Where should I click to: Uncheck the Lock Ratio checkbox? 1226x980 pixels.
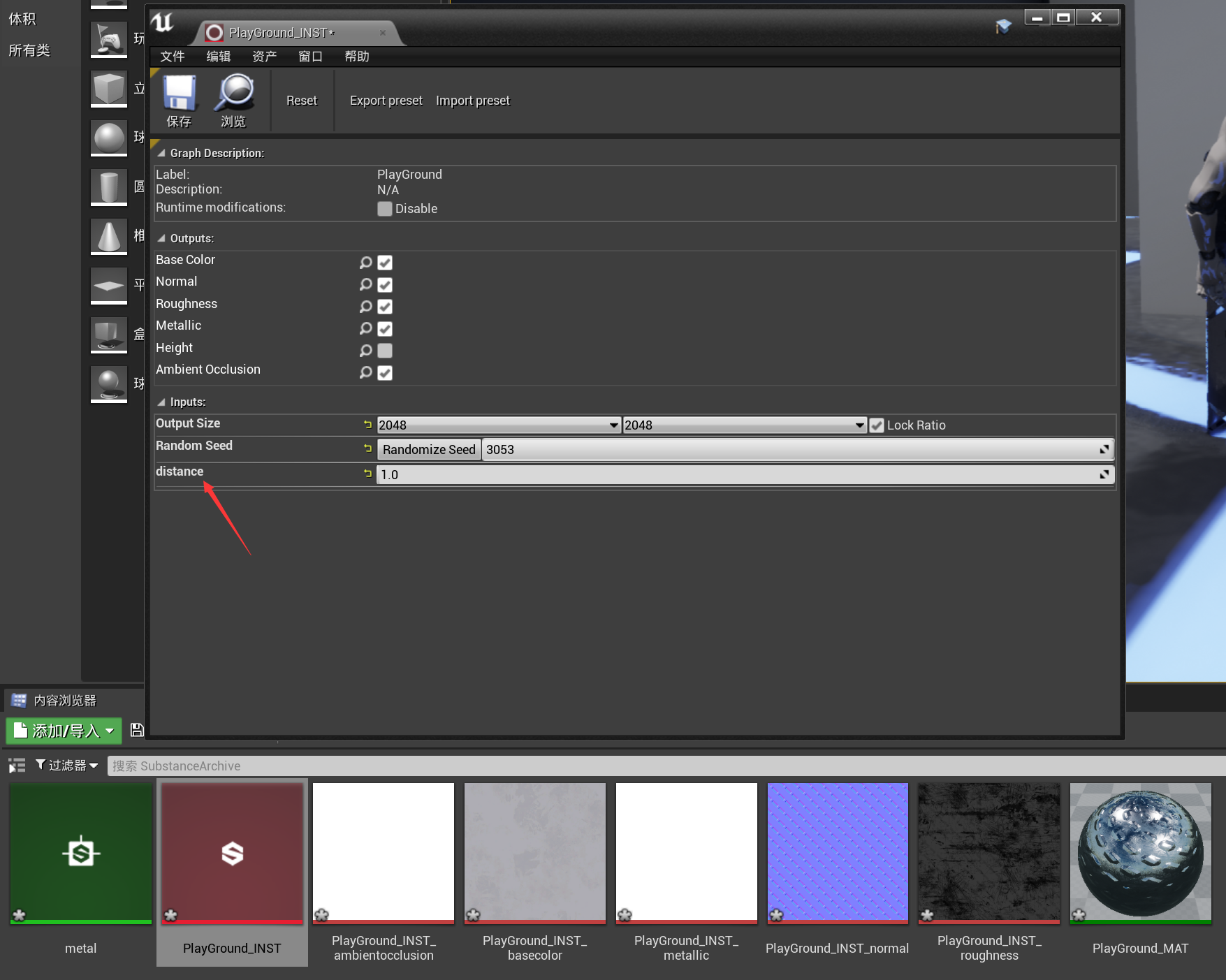pyautogui.click(x=877, y=425)
